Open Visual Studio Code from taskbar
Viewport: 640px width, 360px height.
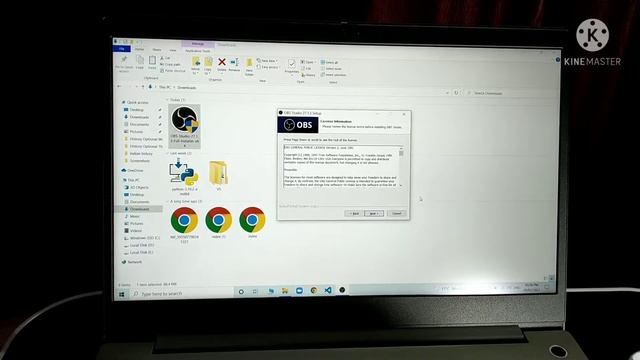(x=328, y=290)
